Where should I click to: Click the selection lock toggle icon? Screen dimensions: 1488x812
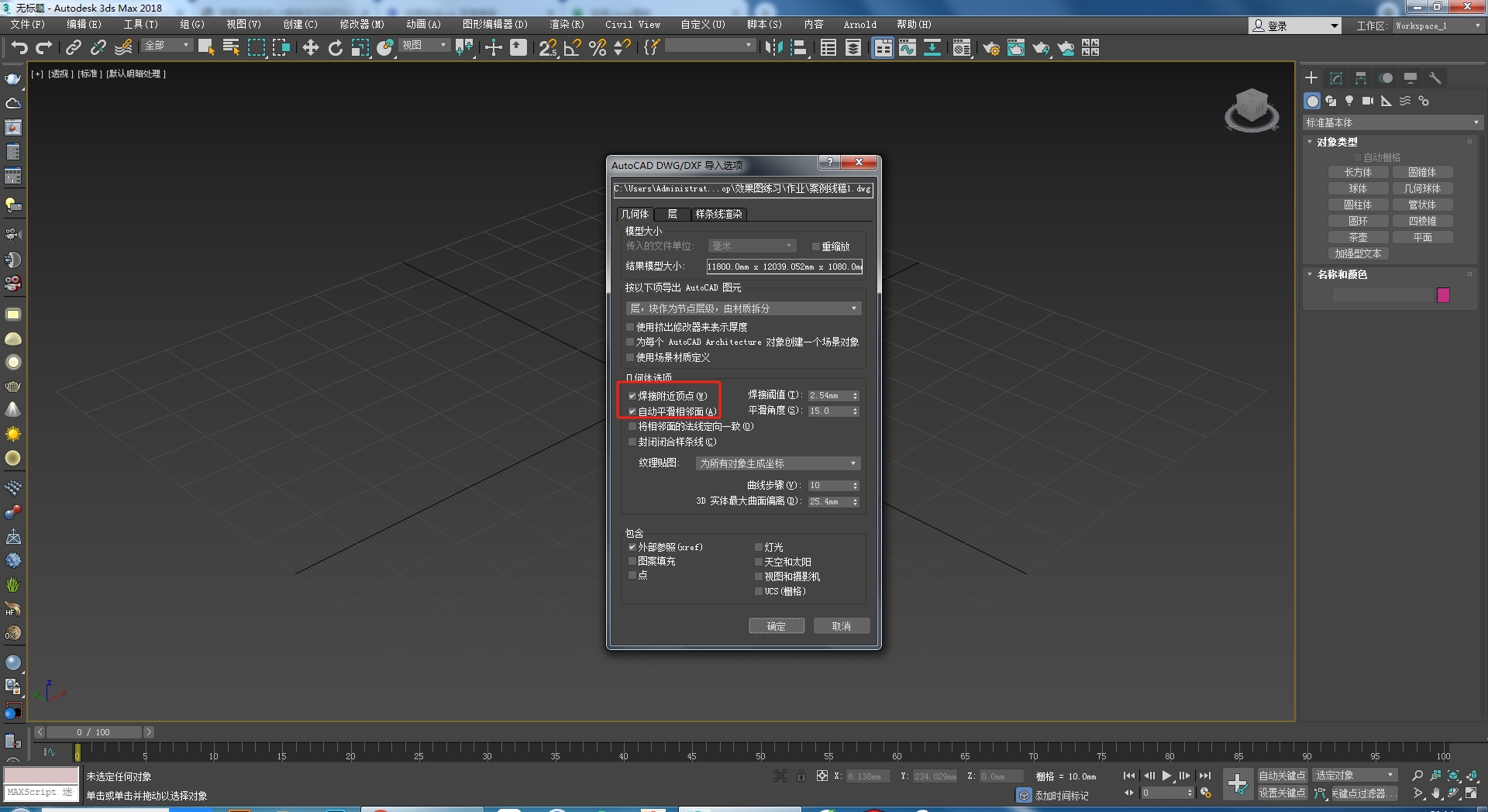[801, 776]
